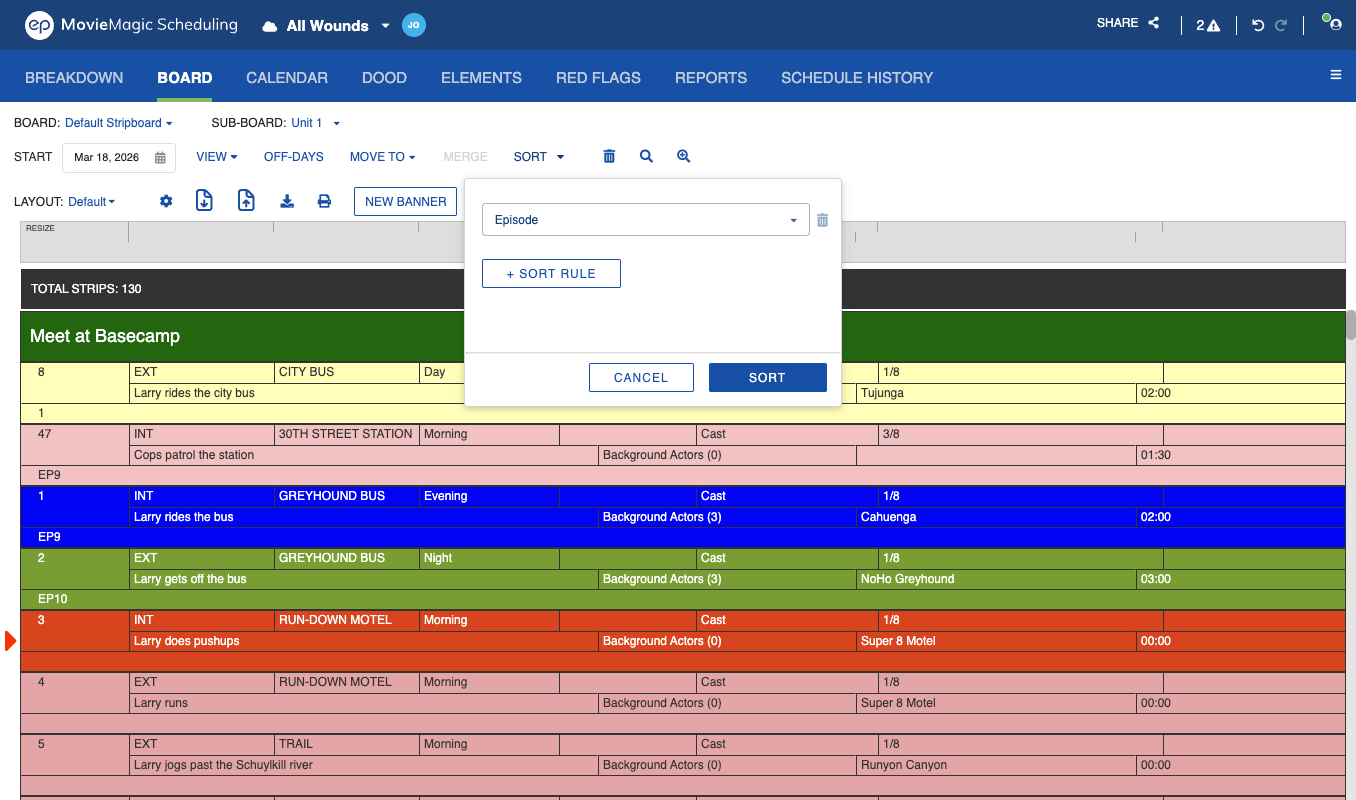The height and width of the screenshot is (800, 1356).
Task: Open layout settings gear icon
Action: tap(166, 201)
